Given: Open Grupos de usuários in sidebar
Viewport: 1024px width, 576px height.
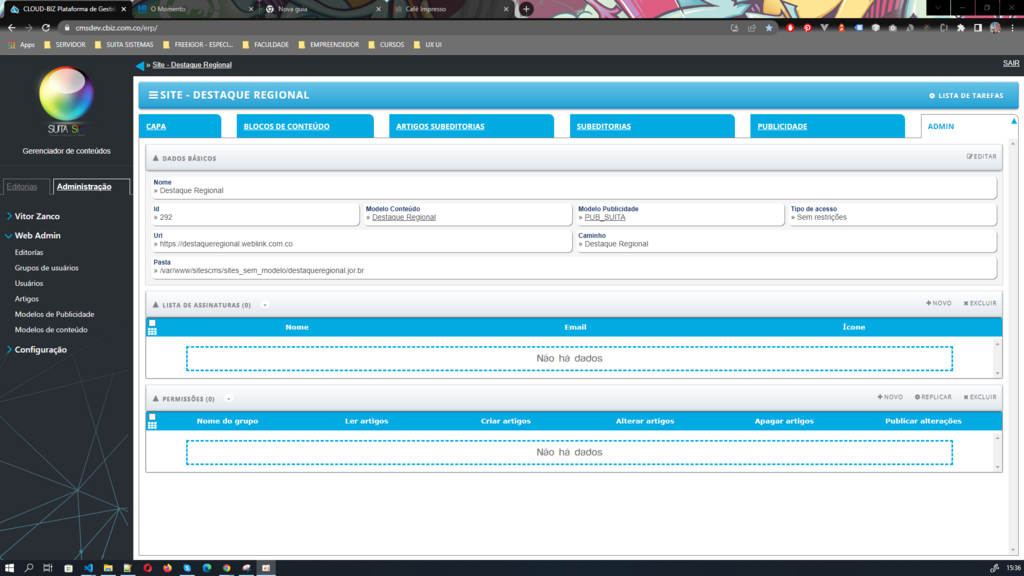Looking at the screenshot, I should 46,268.
